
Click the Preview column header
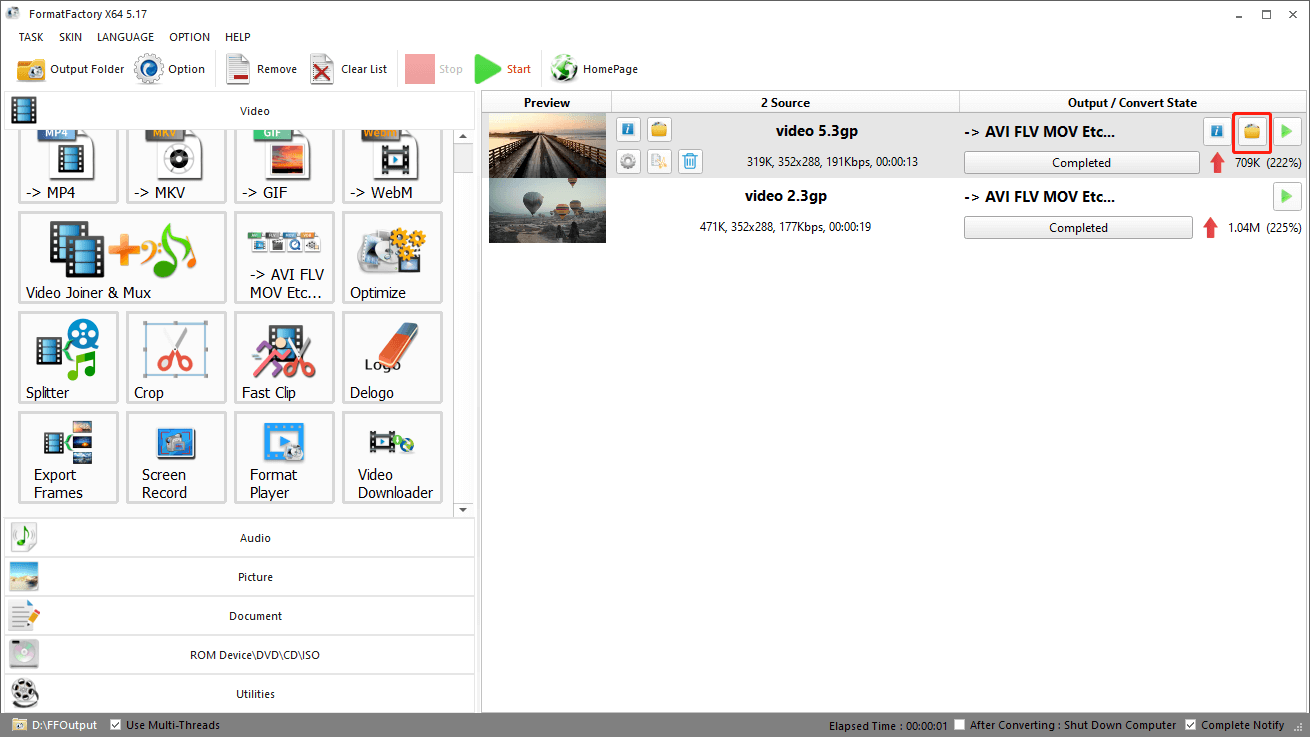tap(547, 102)
